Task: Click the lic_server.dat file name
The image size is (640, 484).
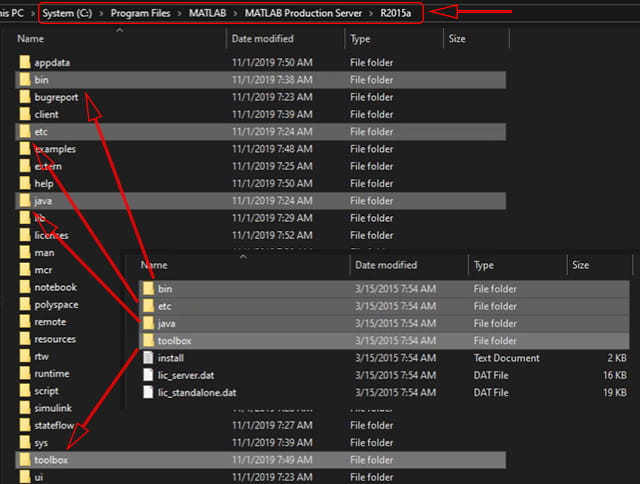Action: [186, 375]
